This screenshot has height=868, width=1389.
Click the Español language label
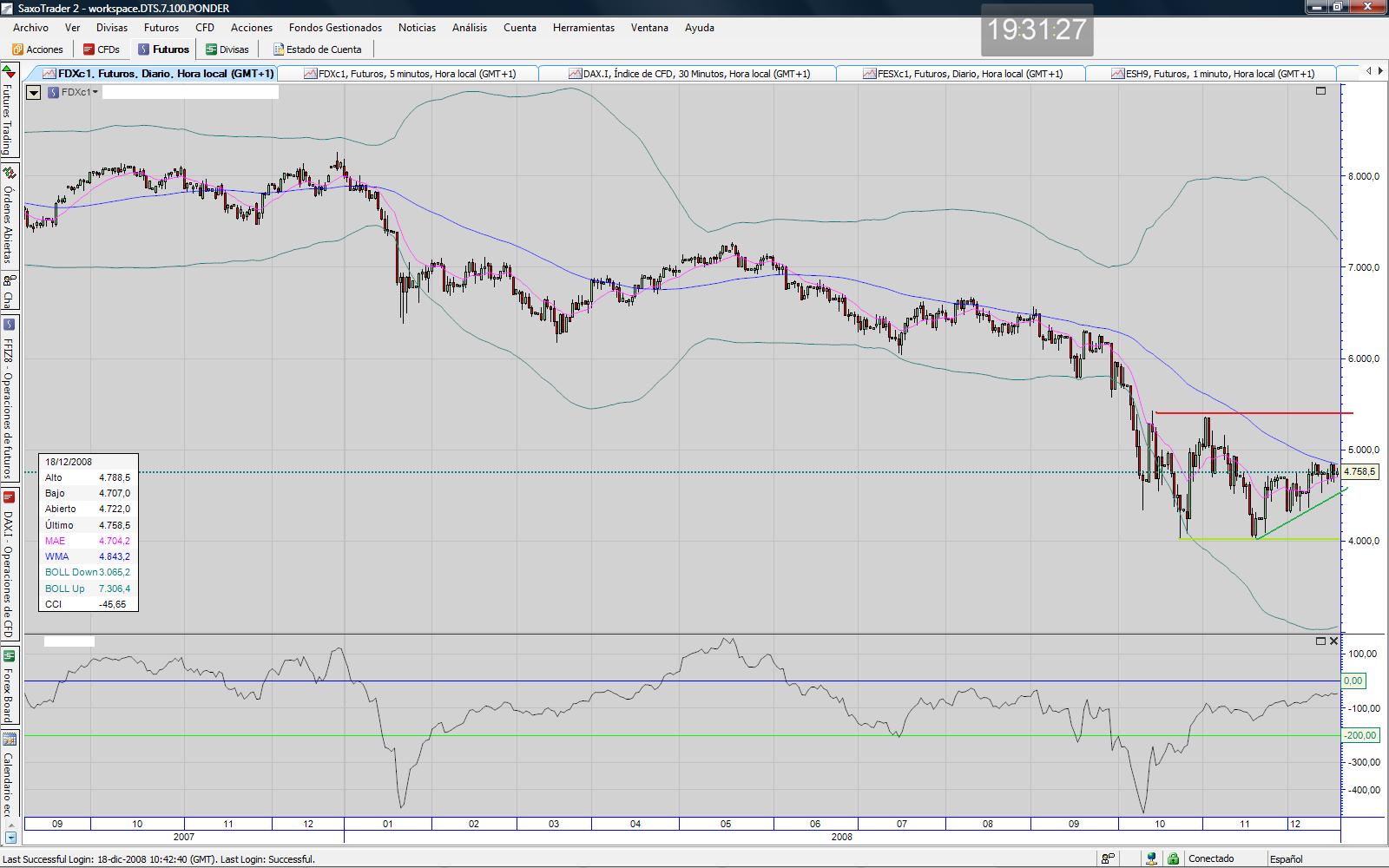1286,859
